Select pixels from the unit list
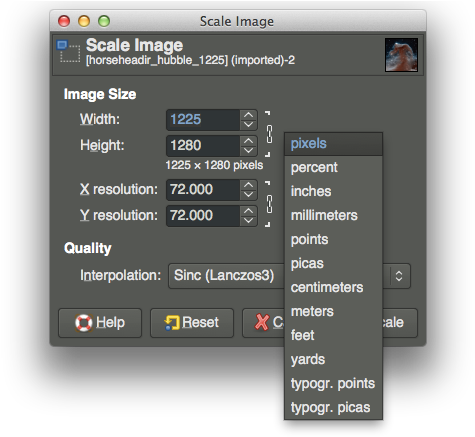The image size is (475, 437). click(333, 144)
